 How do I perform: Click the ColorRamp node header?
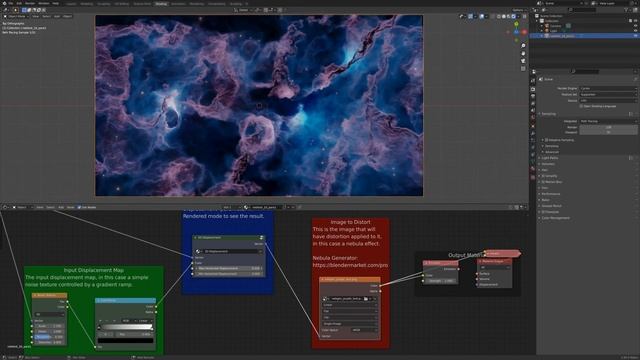pos(125,300)
